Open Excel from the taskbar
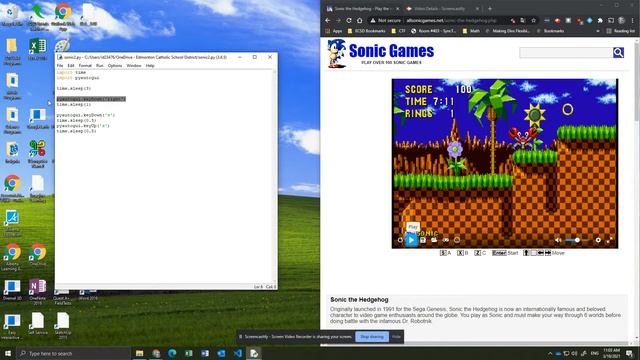This screenshot has height=360, width=640. coord(189,353)
